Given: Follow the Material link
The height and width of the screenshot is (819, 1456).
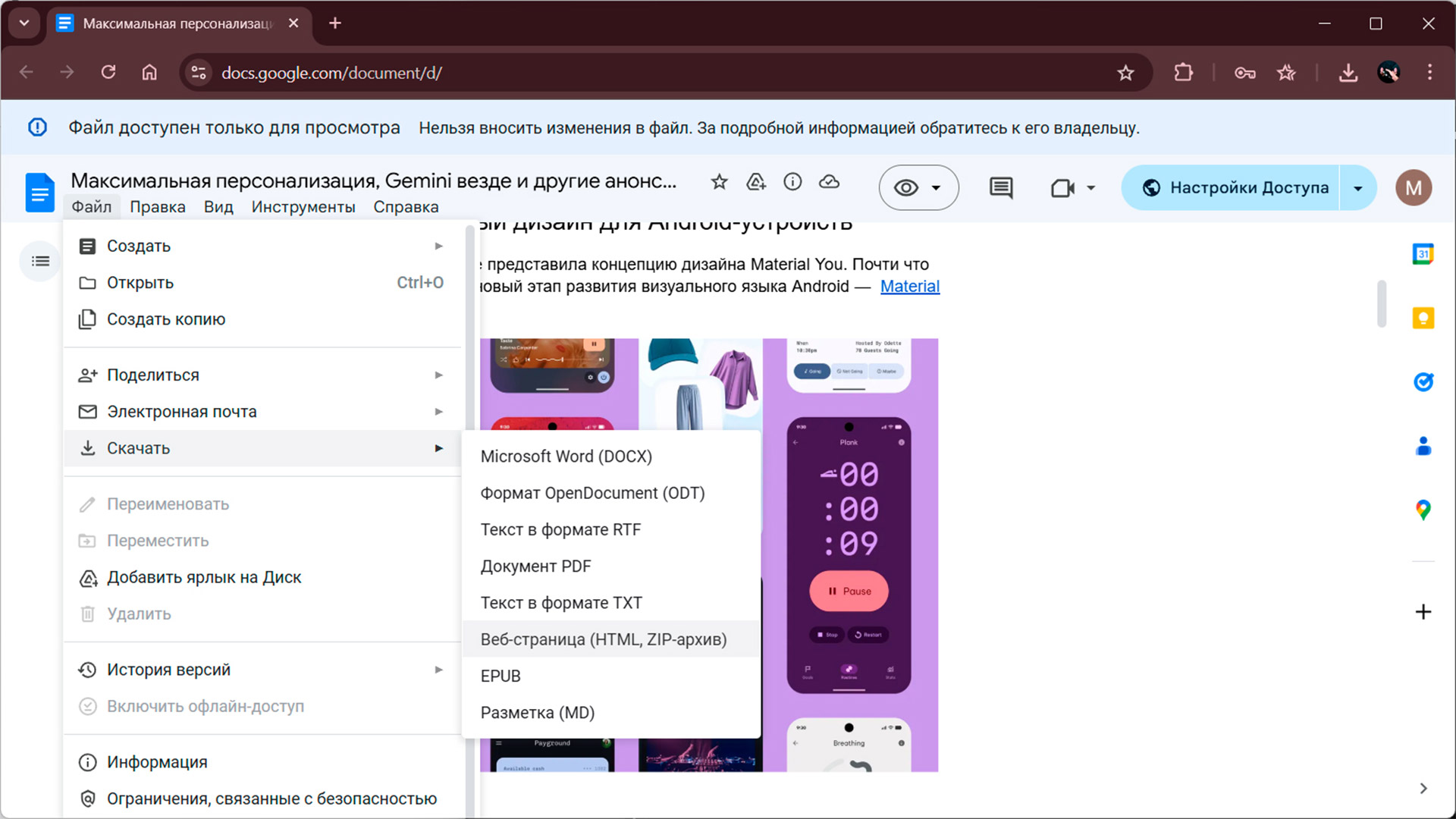Looking at the screenshot, I should [910, 287].
